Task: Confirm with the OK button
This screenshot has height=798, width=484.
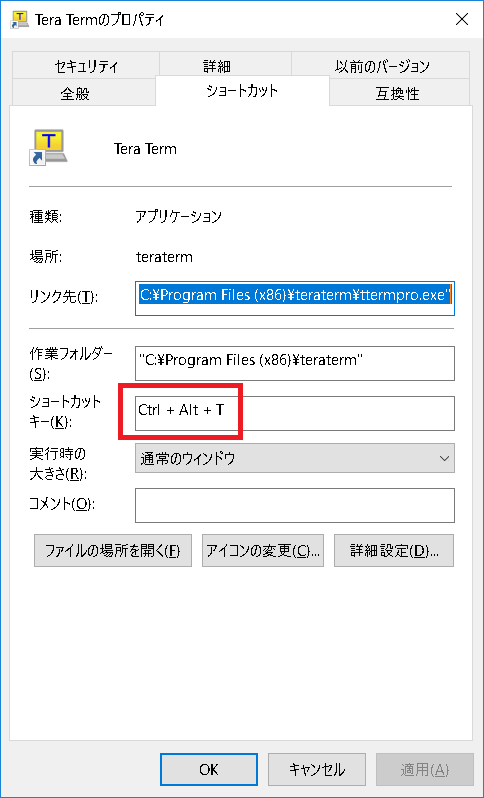Action: (209, 770)
